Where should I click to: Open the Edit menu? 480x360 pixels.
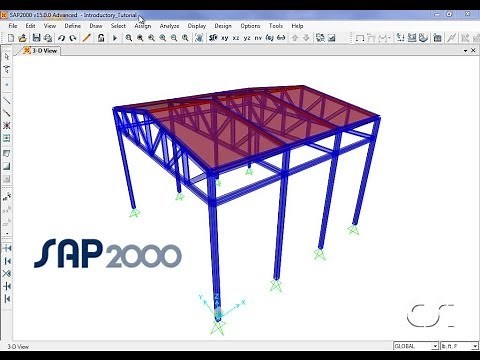click(x=30, y=26)
